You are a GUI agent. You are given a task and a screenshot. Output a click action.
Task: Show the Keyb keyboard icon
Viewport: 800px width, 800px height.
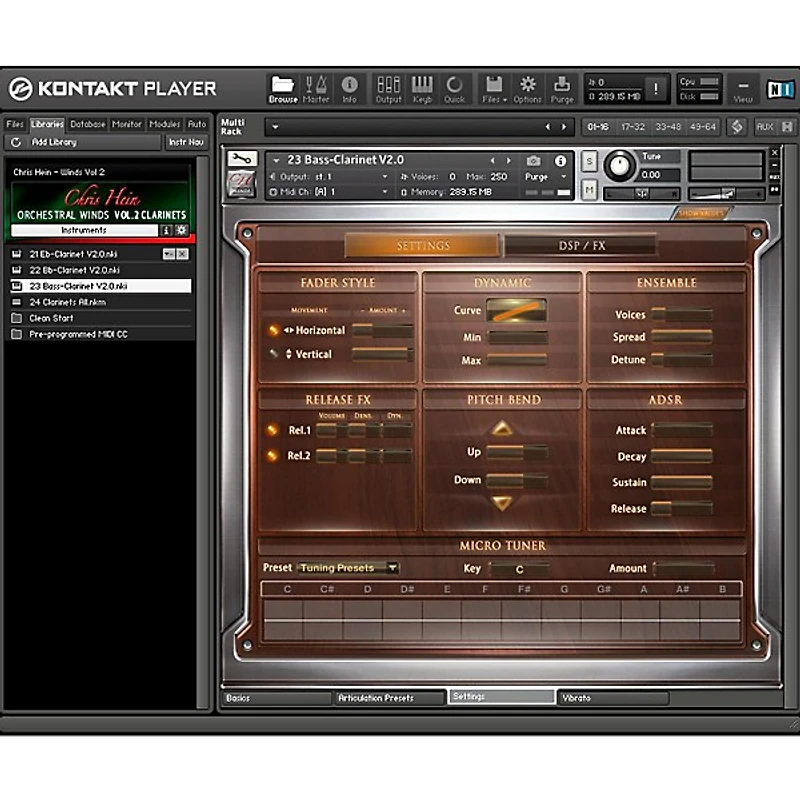coord(422,90)
